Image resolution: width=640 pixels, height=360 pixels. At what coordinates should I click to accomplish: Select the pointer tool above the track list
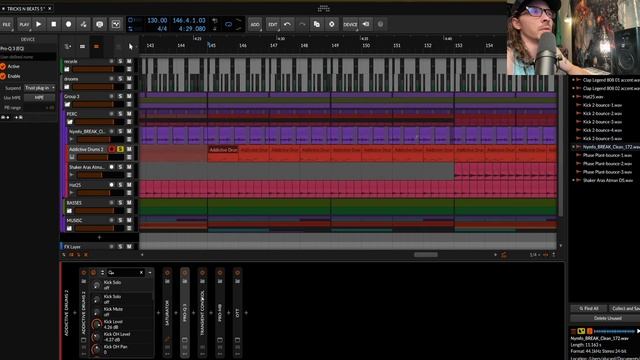click(x=130, y=47)
